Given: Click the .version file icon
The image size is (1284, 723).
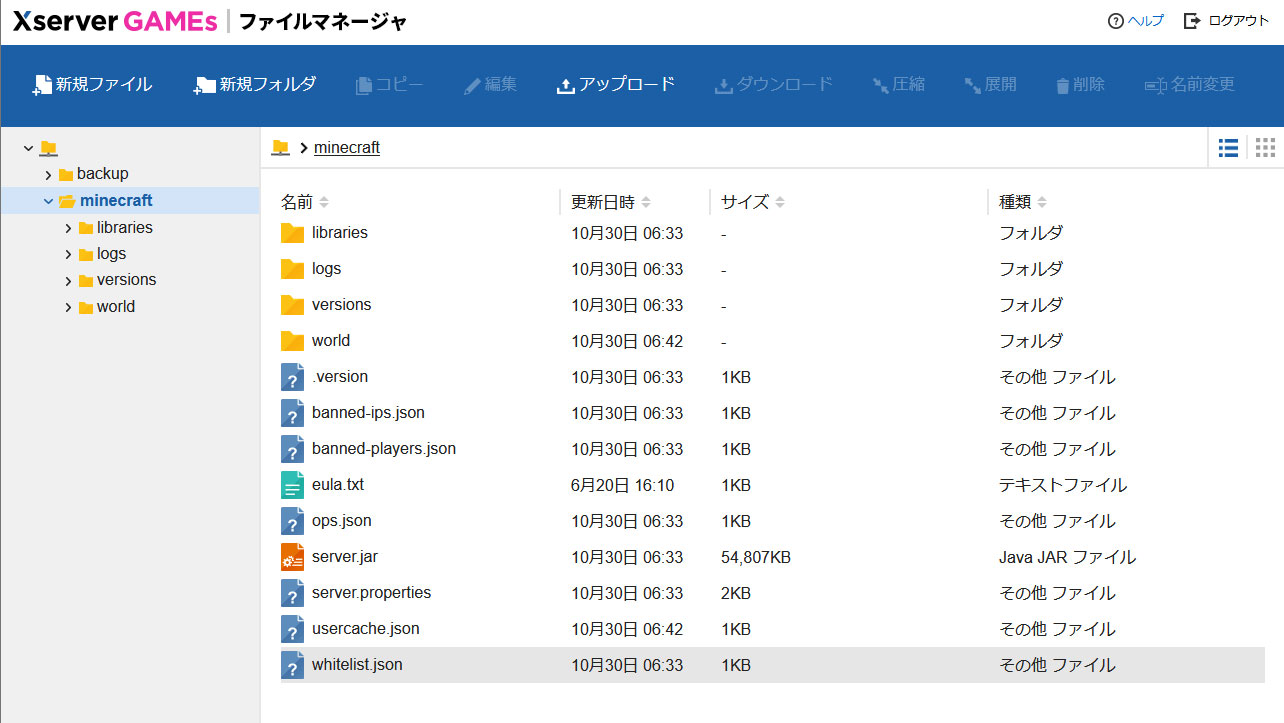Looking at the screenshot, I should 292,377.
